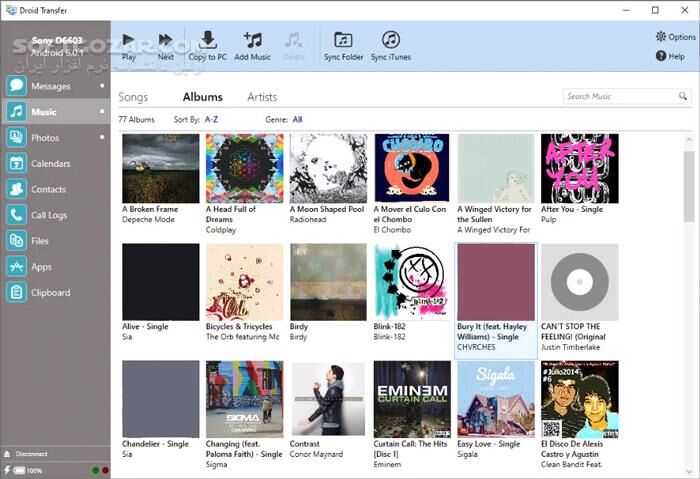Click the Search Music field

[620, 97]
